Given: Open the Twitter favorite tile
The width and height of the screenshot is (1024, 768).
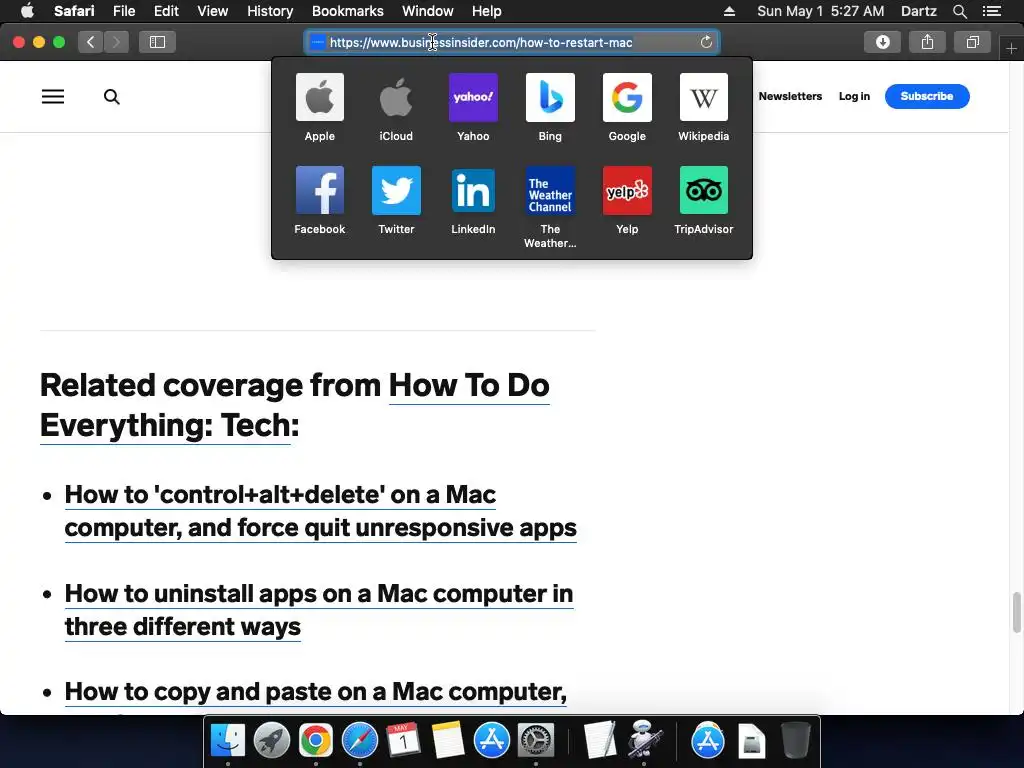Looking at the screenshot, I should [396, 200].
